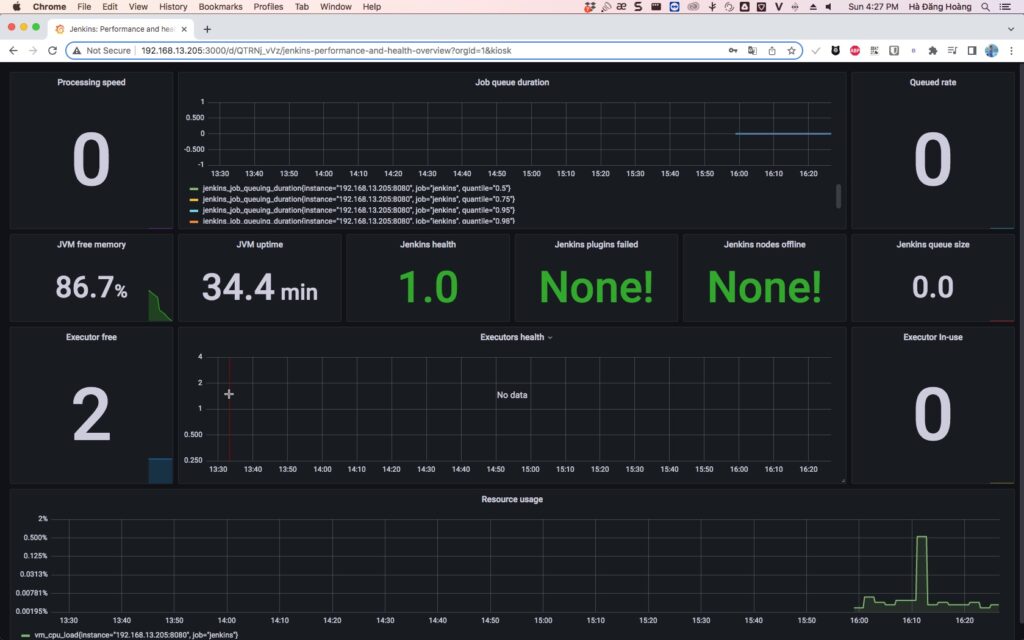Open the JVM free memory panel title

[91, 244]
